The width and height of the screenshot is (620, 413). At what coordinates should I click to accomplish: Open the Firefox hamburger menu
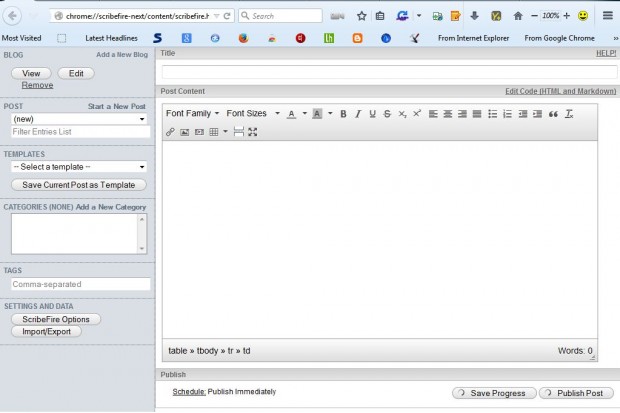(x=608, y=16)
